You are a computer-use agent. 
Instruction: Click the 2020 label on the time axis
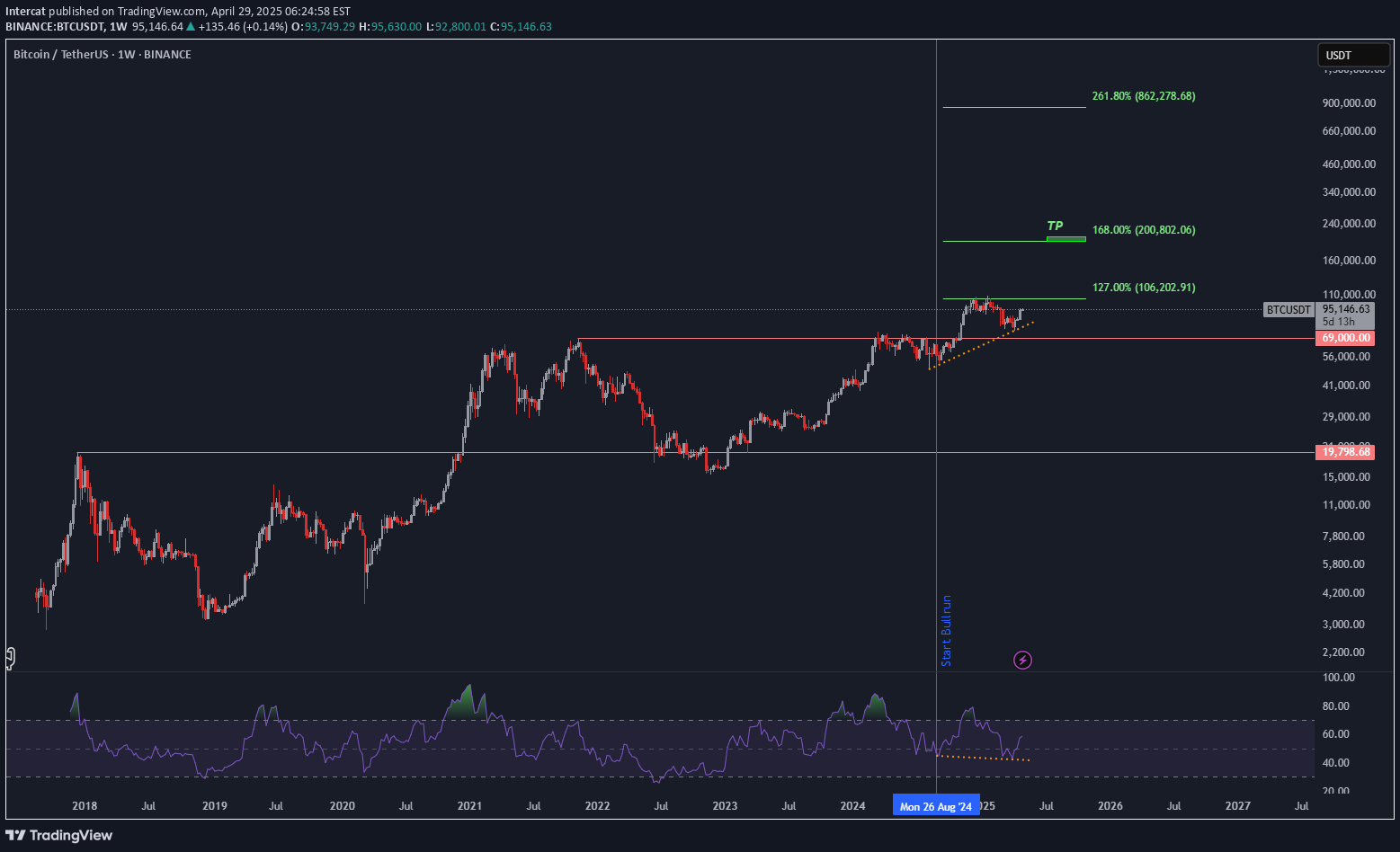(x=342, y=806)
